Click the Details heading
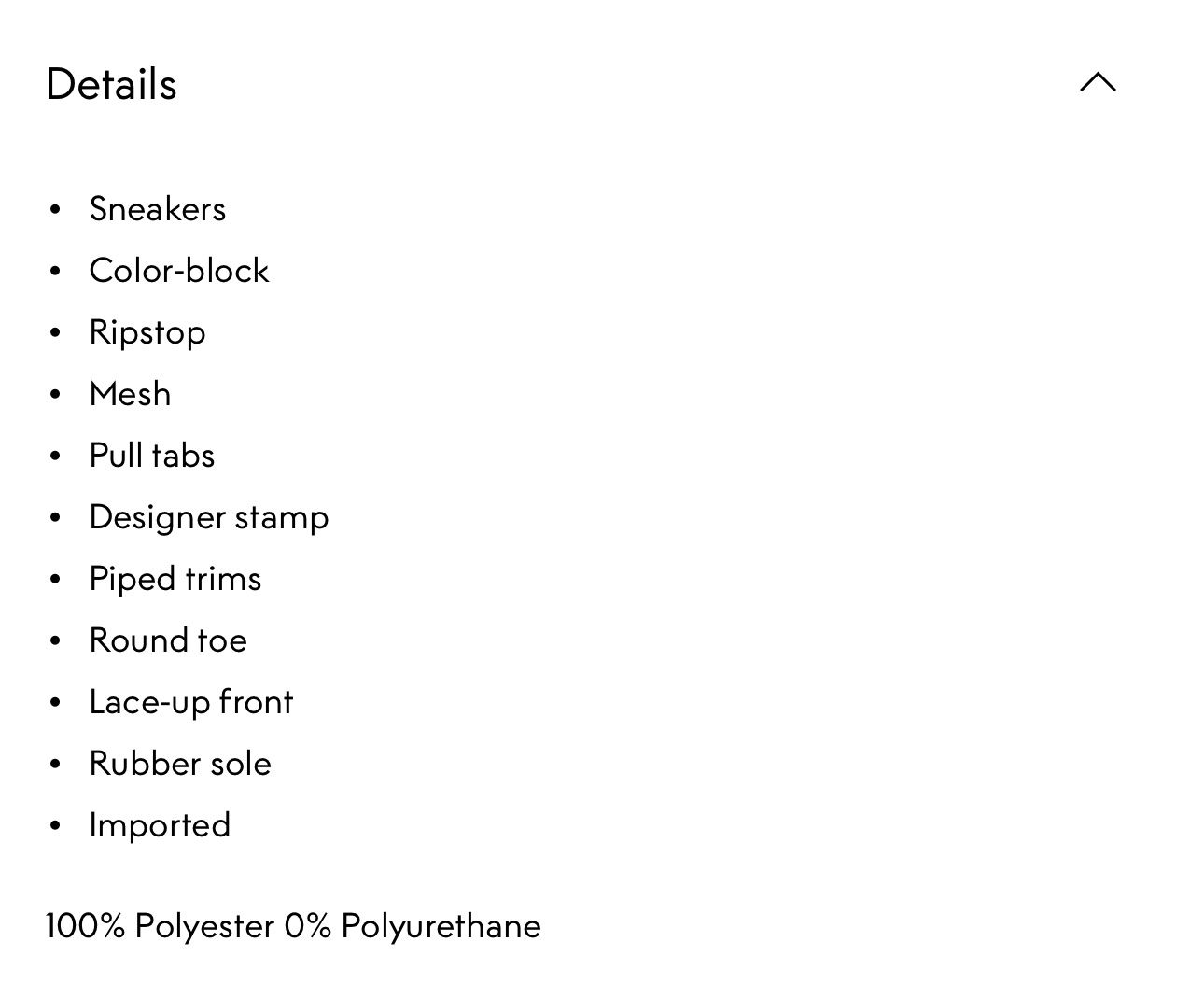 [x=111, y=84]
